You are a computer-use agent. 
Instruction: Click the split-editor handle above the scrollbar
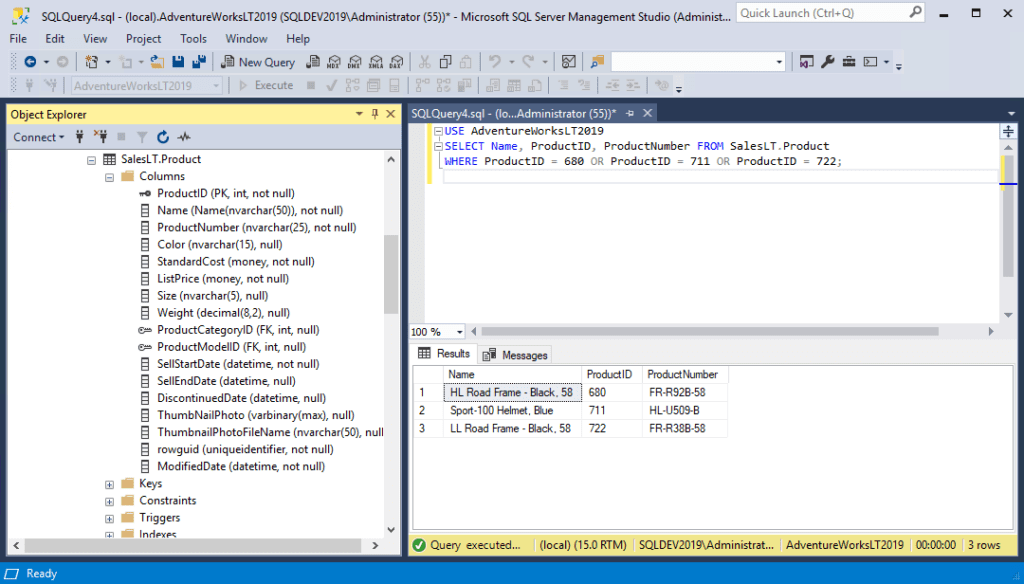click(x=1008, y=131)
